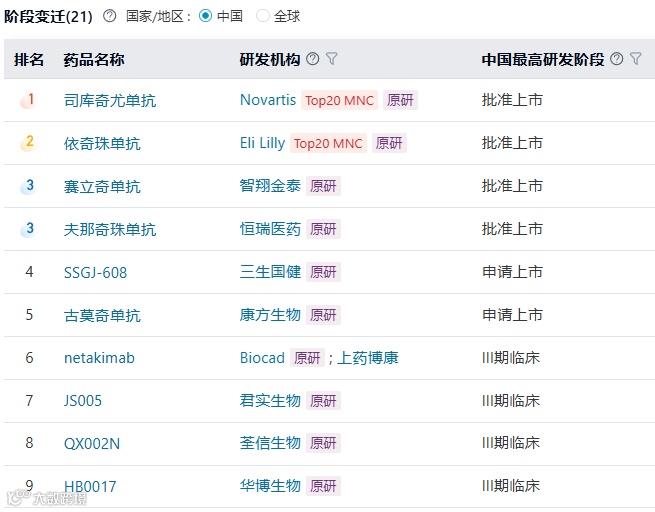
Task: Open the 上药博康 organization link
Action: tap(368, 358)
